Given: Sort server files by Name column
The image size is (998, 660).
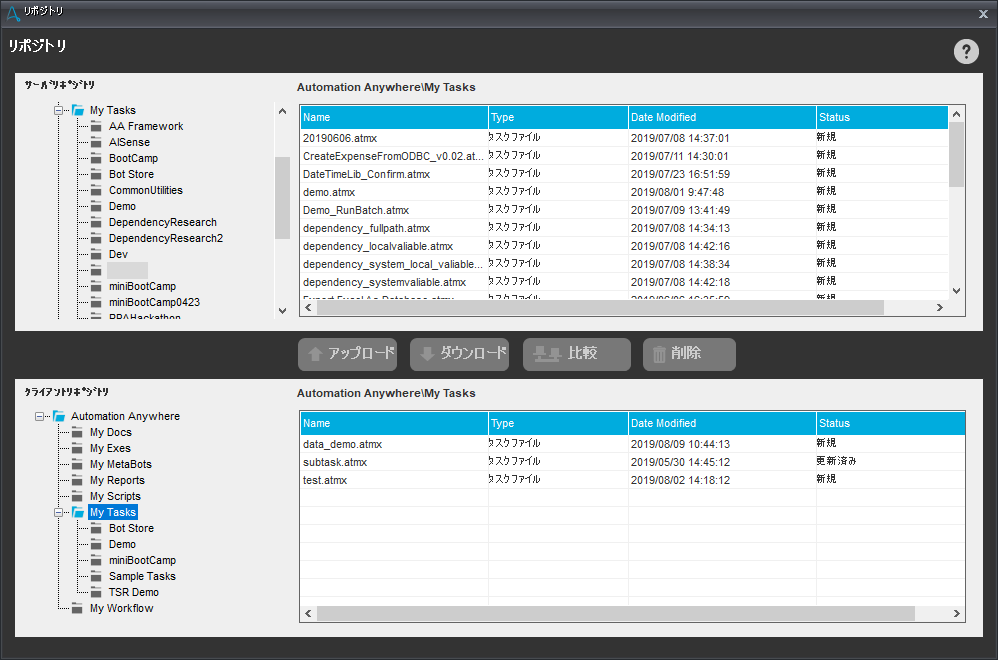Looking at the screenshot, I should (x=394, y=118).
